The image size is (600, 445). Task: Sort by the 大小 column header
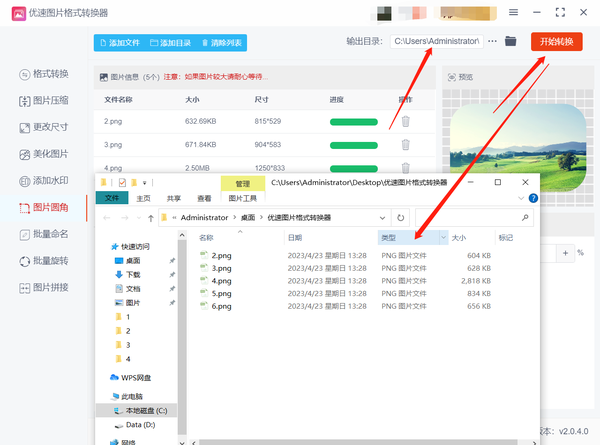click(x=459, y=238)
